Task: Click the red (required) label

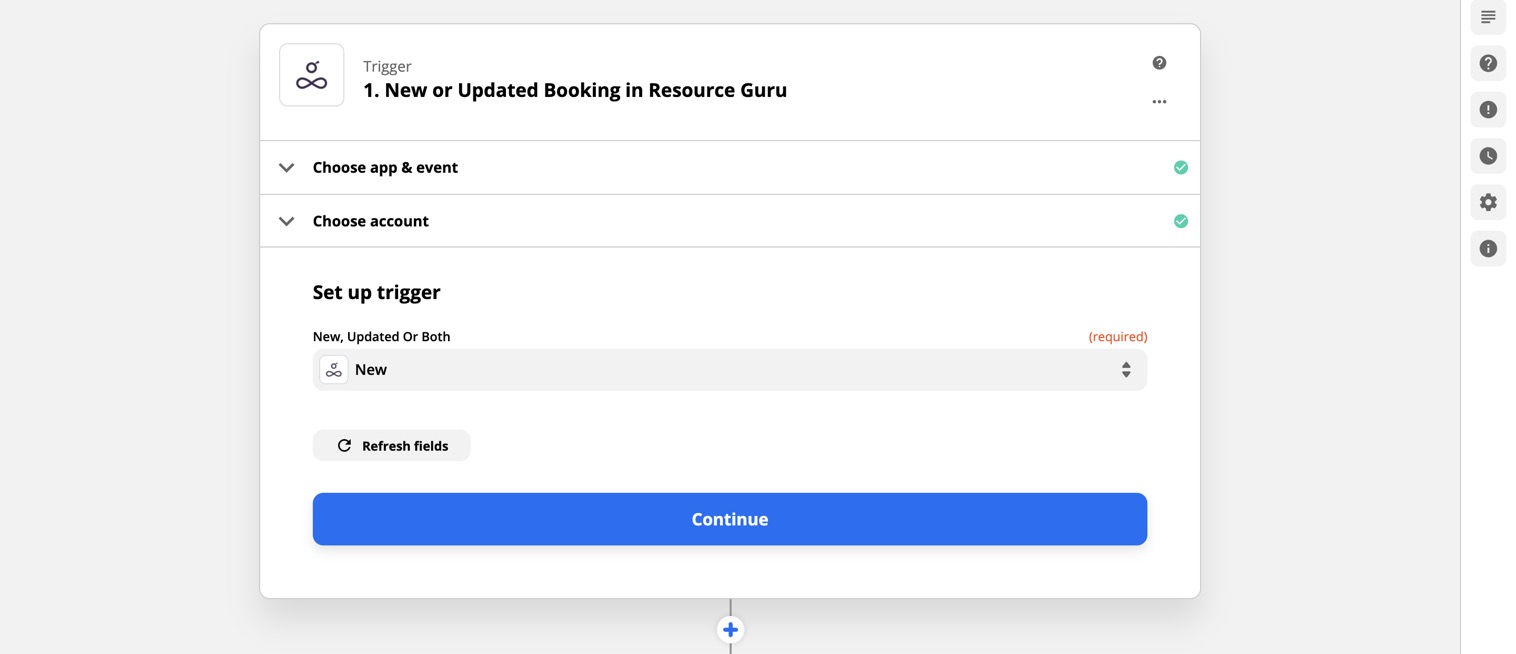Action: [x=1118, y=337]
